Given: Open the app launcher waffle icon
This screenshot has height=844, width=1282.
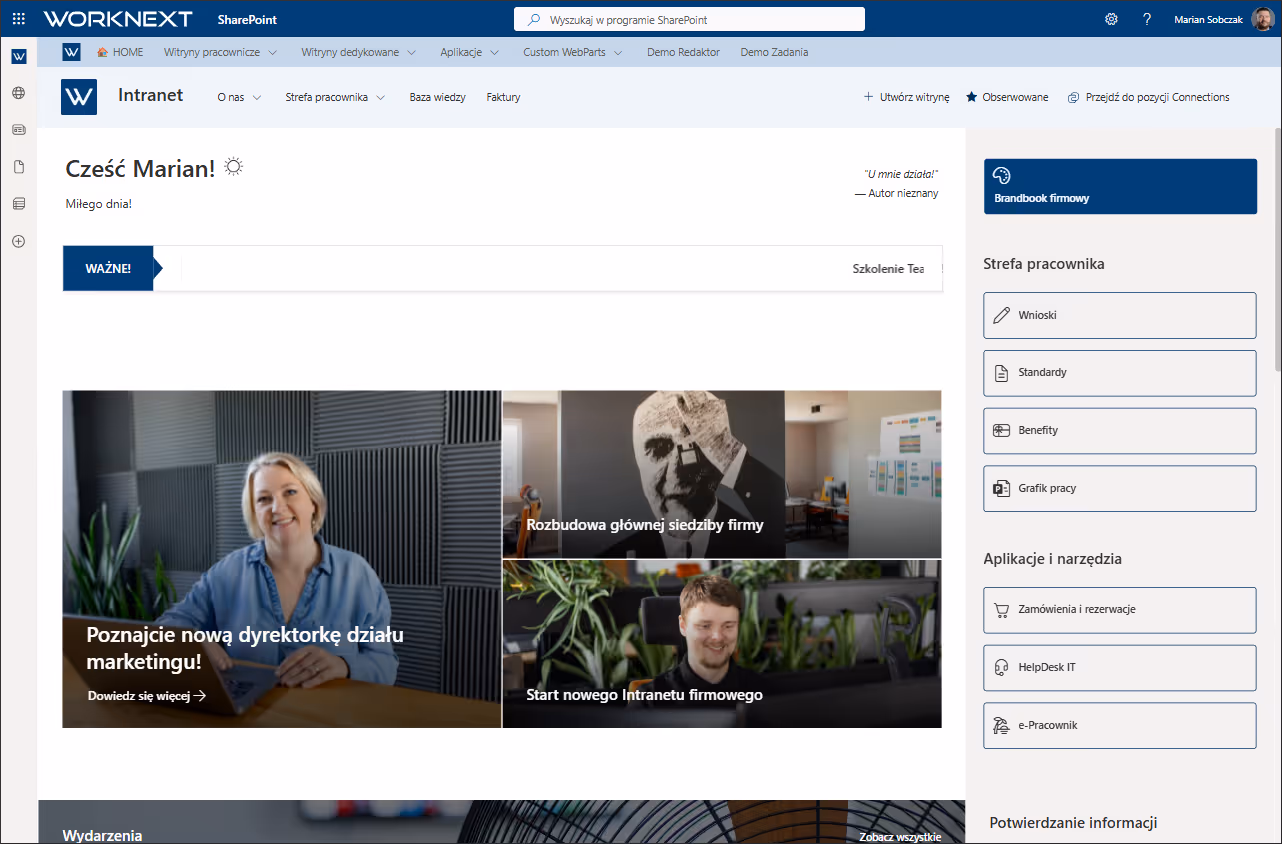Looking at the screenshot, I should coord(19,19).
